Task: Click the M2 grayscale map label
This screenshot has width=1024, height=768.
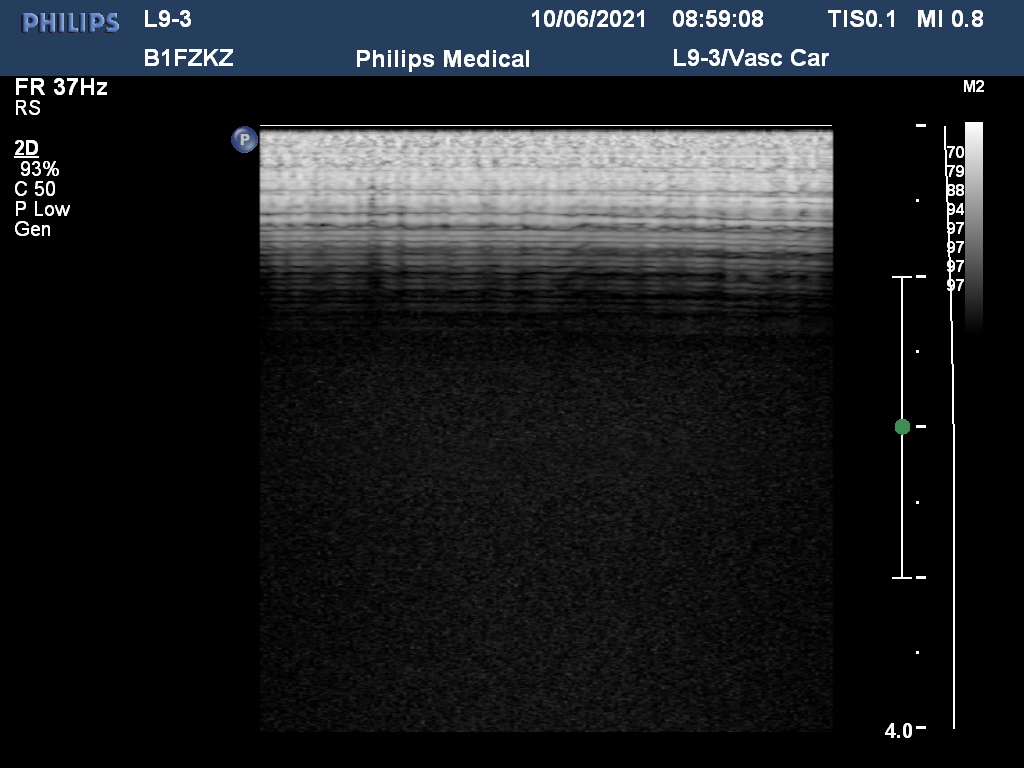Action: (x=973, y=87)
